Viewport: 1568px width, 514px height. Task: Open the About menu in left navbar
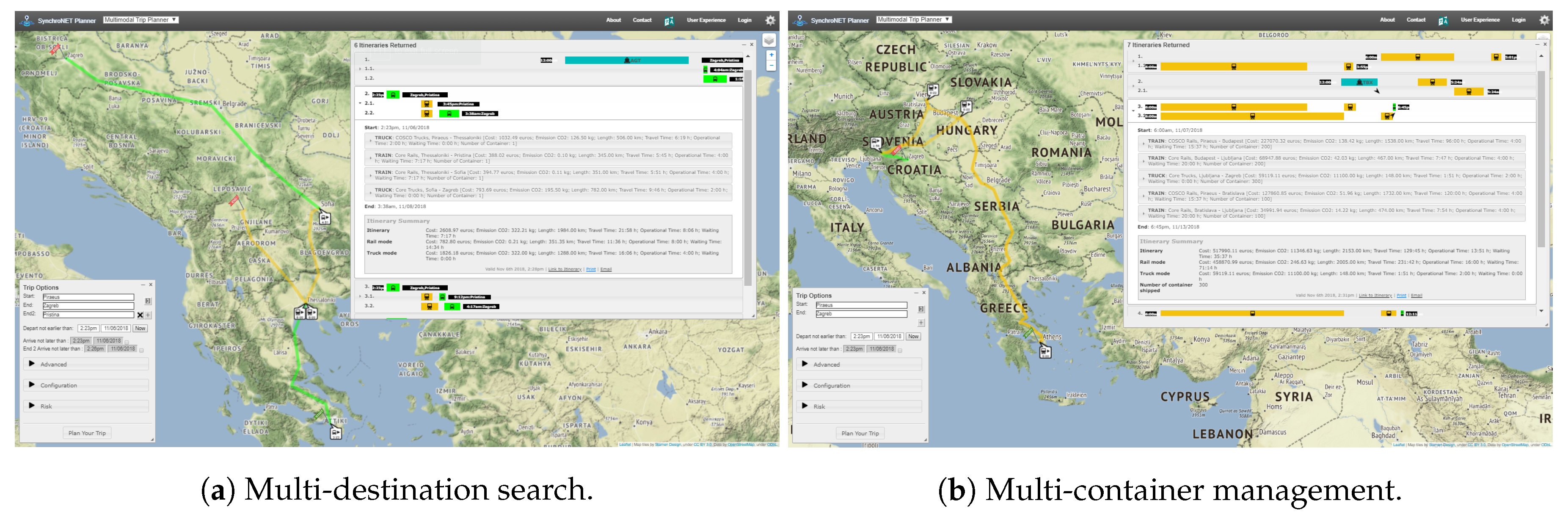pyautogui.click(x=613, y=20)
